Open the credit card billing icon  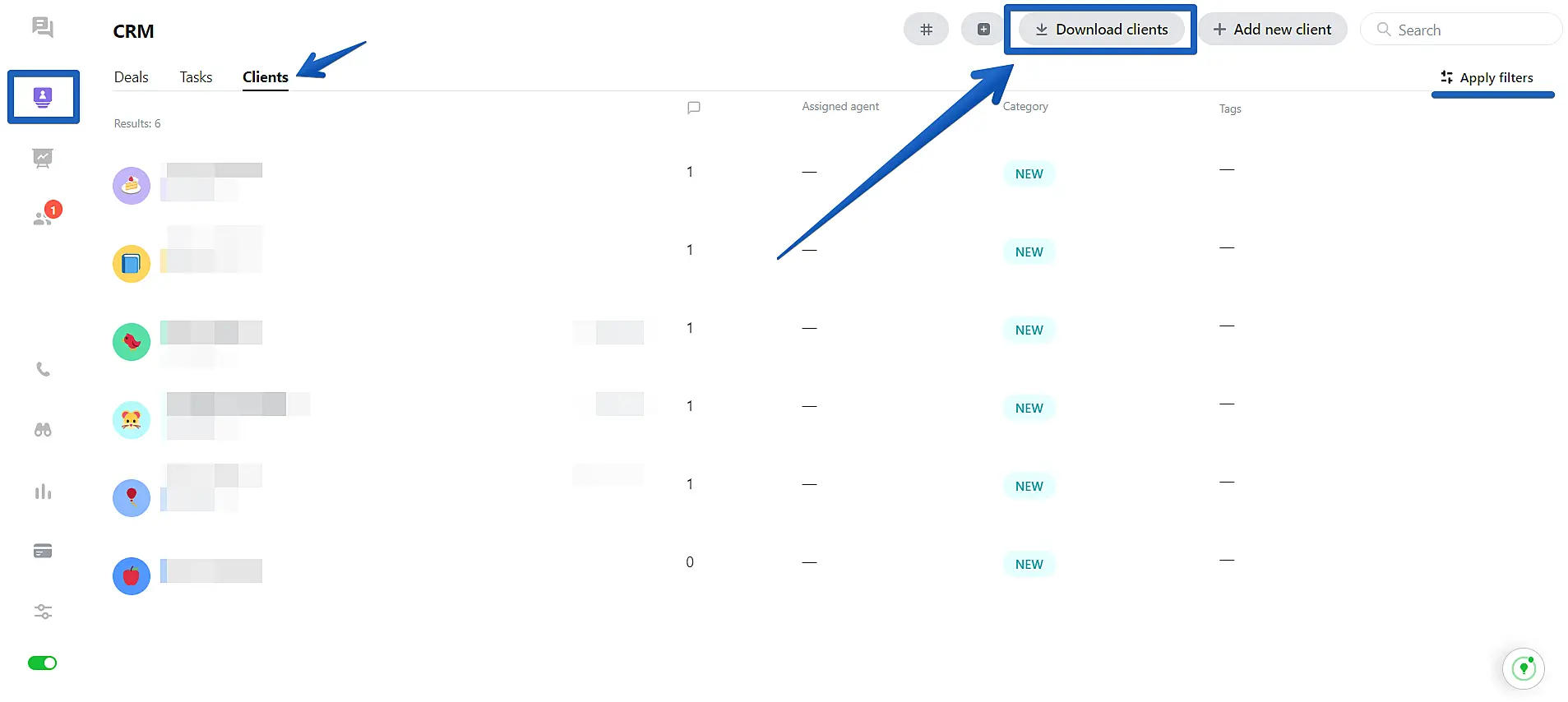(43, 551)
